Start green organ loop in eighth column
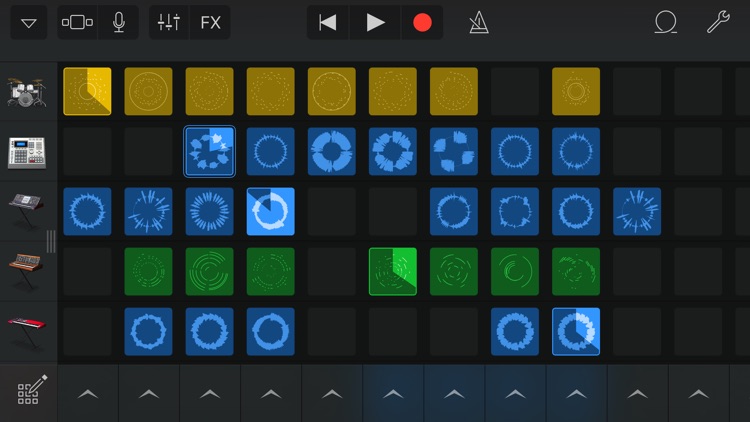The width and height of the screenshot is (750, 422). click(x=515, y=271)
